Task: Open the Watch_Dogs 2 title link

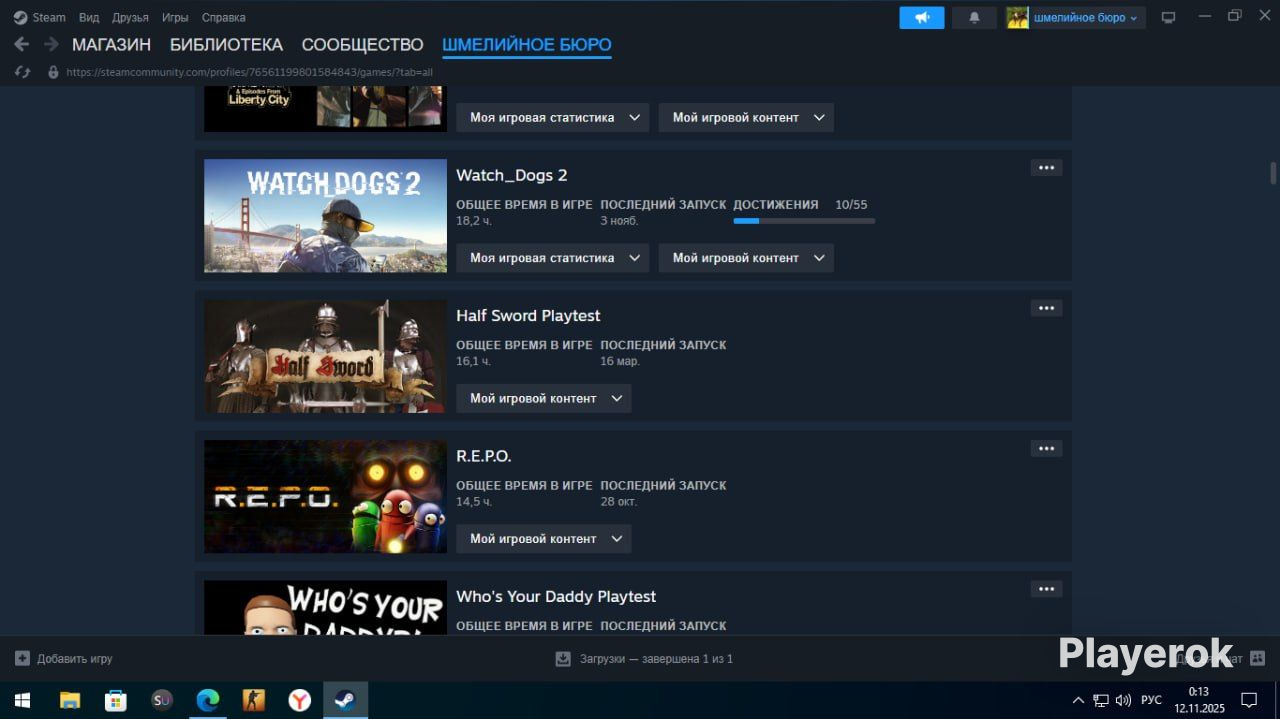Action: [x=512, y=175]
